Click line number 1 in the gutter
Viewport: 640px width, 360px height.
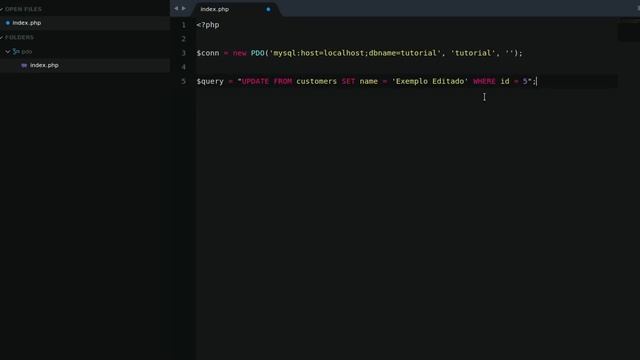[x=184, y=25]
